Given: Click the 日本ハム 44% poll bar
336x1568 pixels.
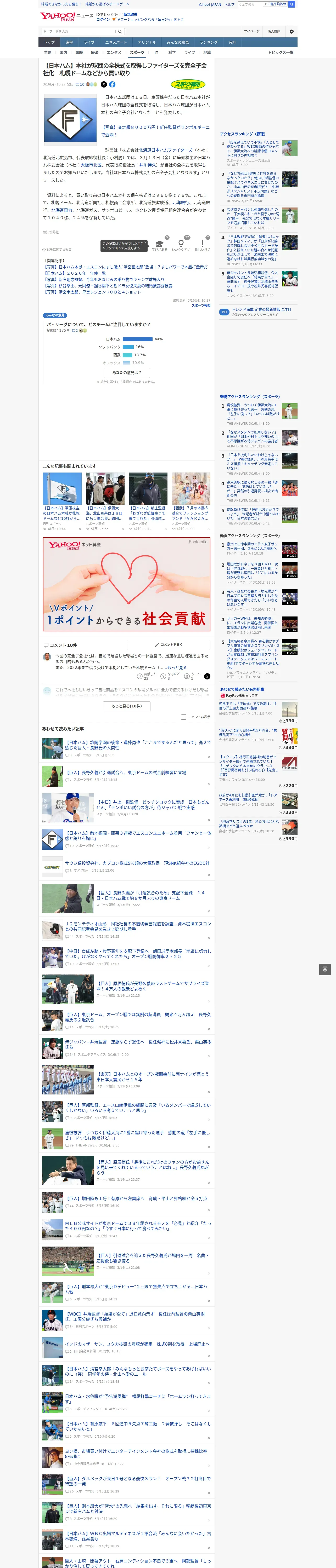Looking at the screenshot, I should 138,339.
